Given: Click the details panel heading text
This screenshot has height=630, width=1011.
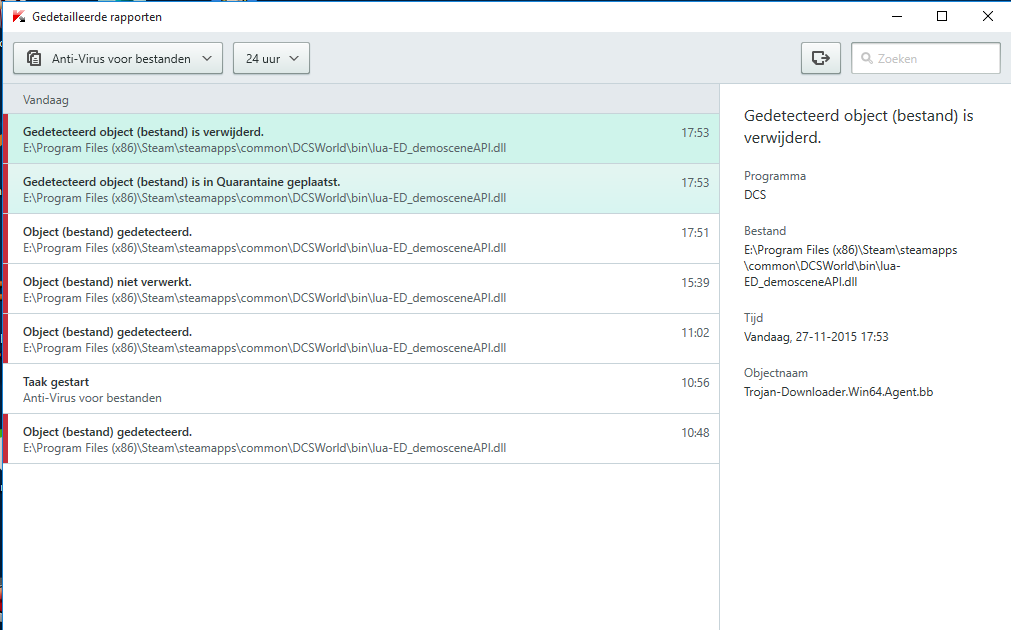Looking at the screenshot, I should pos(859,126).
